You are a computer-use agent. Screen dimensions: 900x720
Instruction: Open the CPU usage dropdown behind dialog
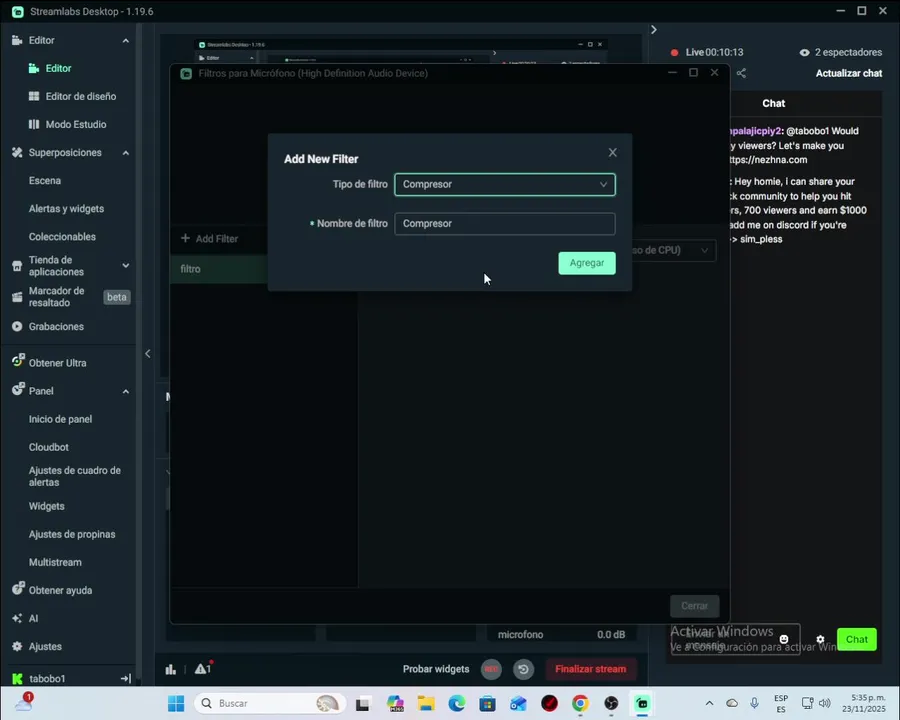coord(674,250)
